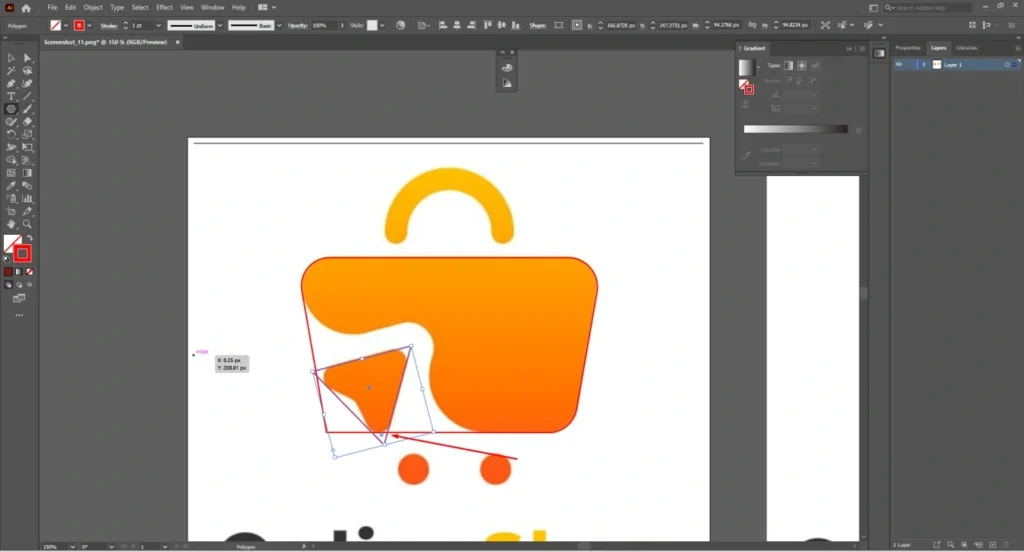Select the Zoom tool
Viewport: 1024px width, 552px height.
pos(27,224)
